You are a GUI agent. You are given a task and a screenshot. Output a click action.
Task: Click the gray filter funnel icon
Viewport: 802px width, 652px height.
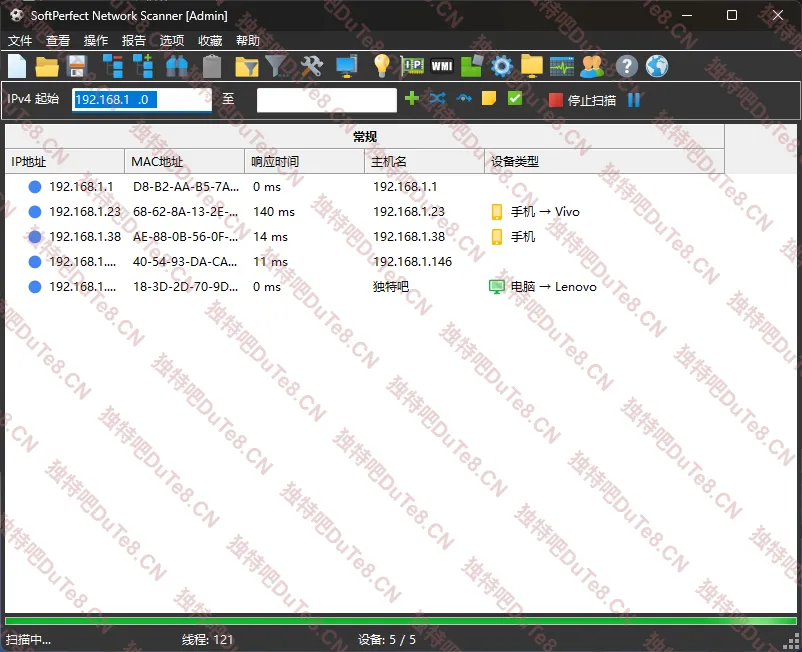pyautogui.click(x=276, y=66)
